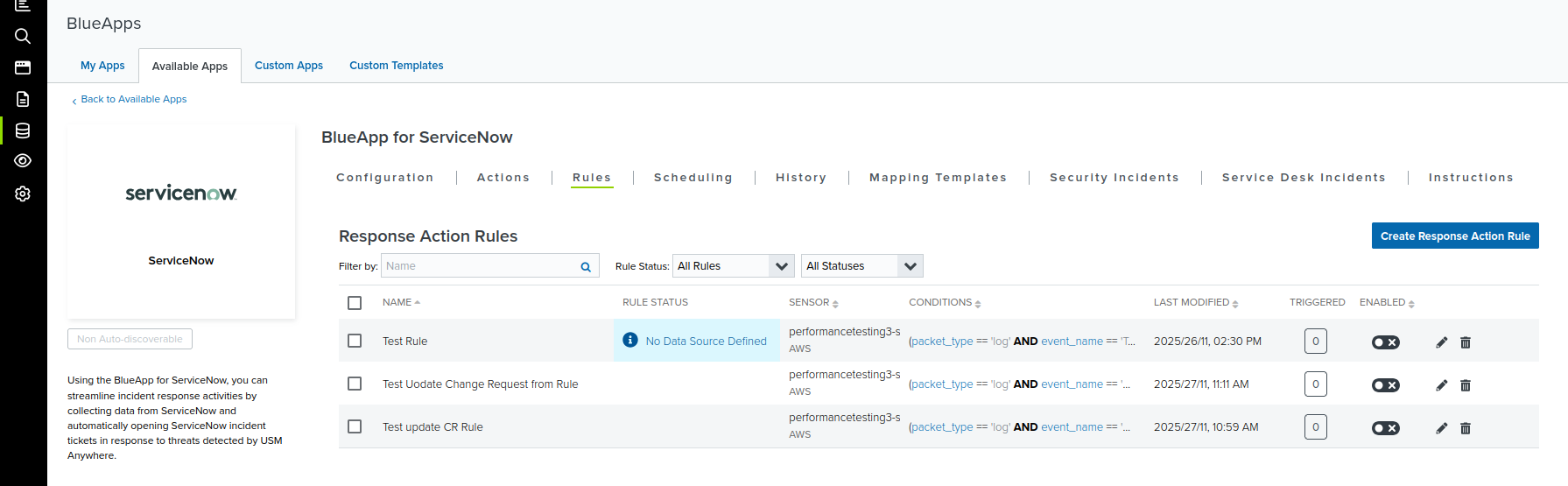The height and width of the screenshot is (486, 1568).
Task: Open the Scheduling section
Action: (x=693, y=178)
